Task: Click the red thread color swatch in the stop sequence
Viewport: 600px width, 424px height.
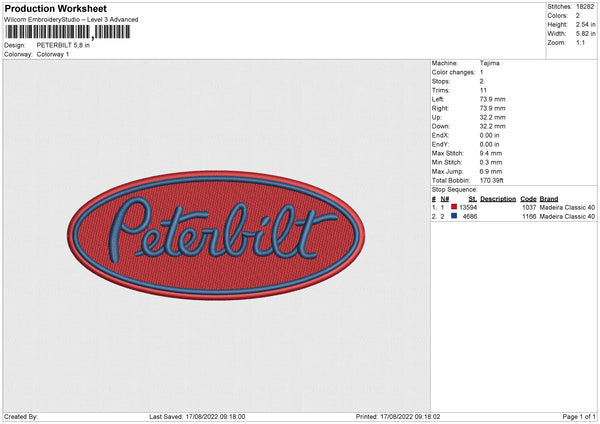Action: click(x=454, y=207)
